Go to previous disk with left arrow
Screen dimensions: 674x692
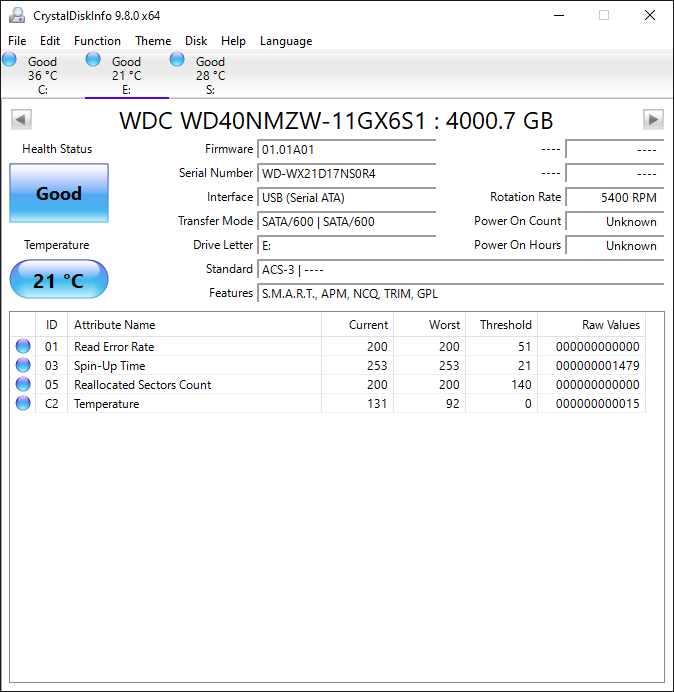coord(21,120)
